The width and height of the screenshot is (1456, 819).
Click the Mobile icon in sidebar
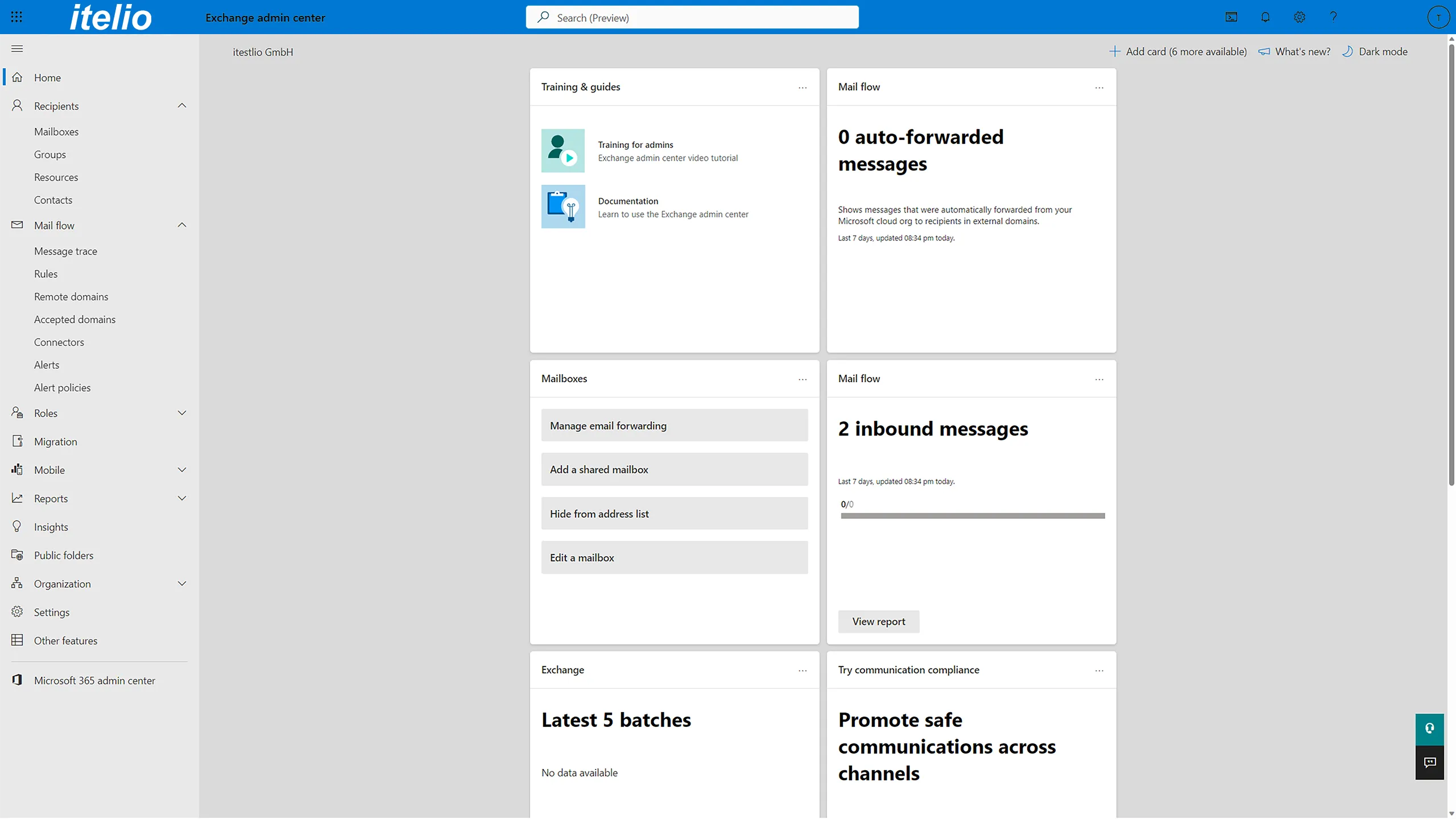click(17, 470)
